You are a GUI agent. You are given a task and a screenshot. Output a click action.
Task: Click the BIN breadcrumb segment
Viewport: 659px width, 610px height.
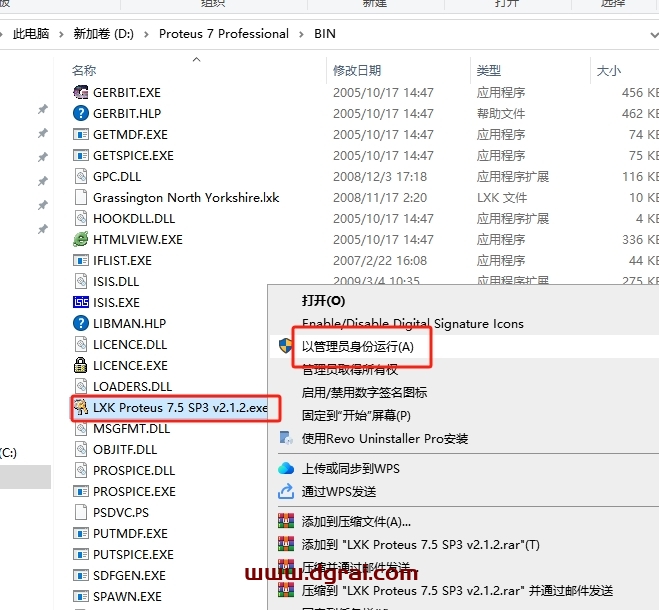(325, 34)
